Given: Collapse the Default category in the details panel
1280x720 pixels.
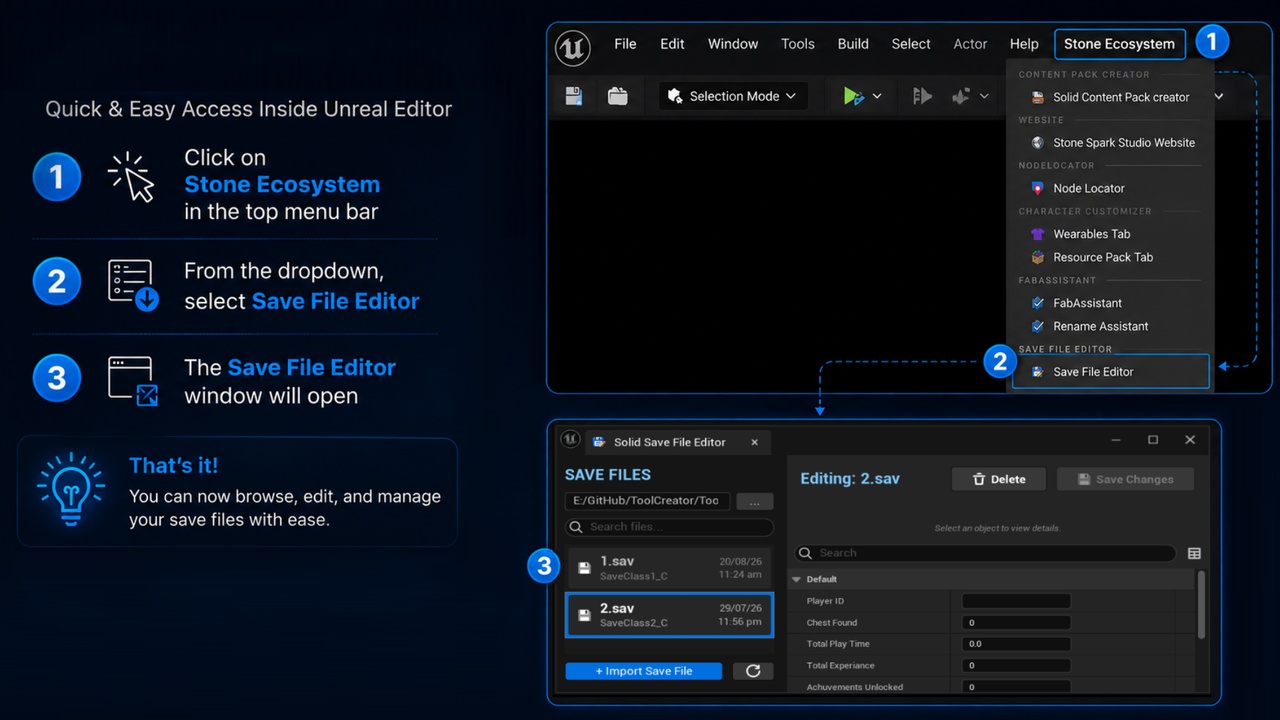Looking at the screenshot, I should coord(797,579).
